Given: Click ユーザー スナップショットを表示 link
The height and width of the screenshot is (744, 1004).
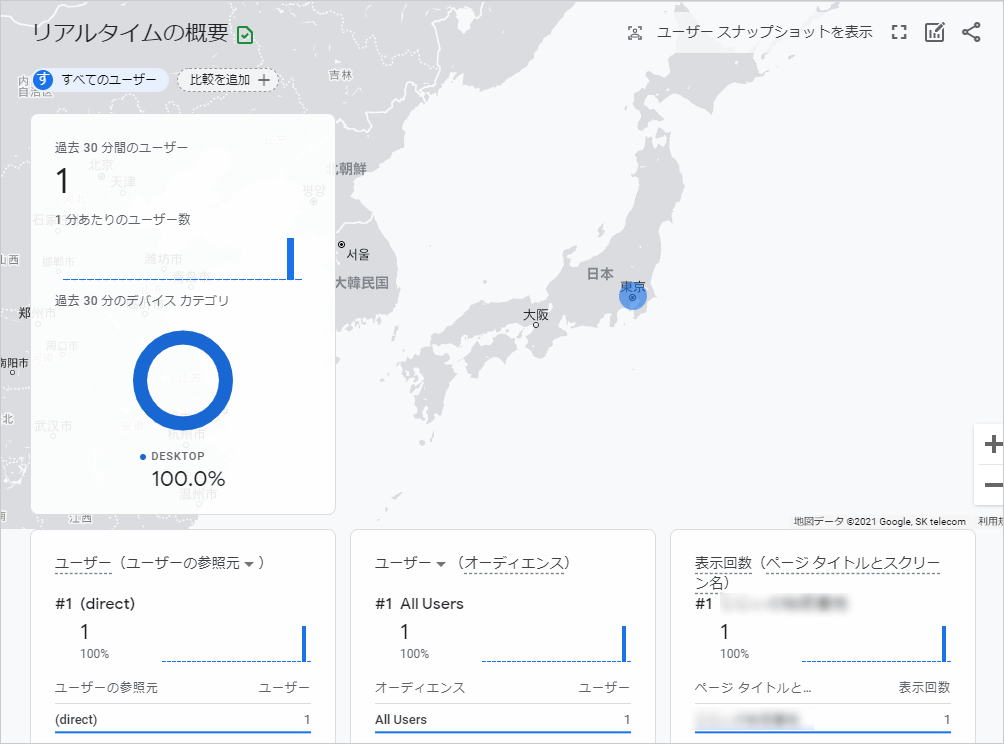Looking at the screenshot, I should pos(765,32).
